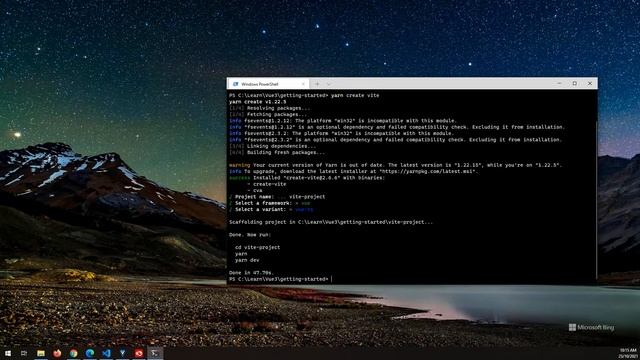This screenshot has height=360, width=640.
Task: Click the blue V app taskbar icon
Action: coord(122,353)
